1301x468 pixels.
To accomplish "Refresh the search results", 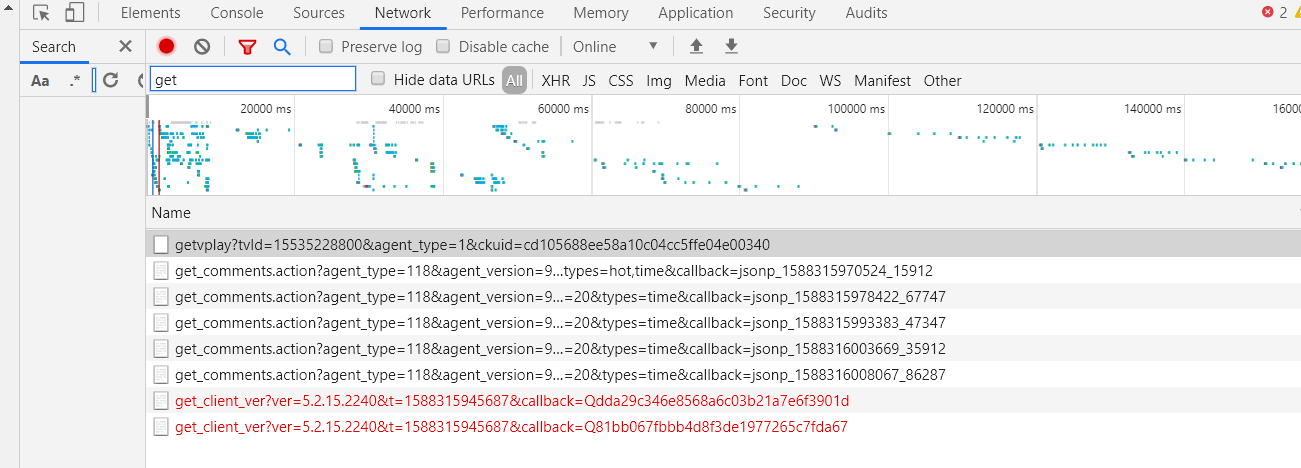I will (111, 81).
